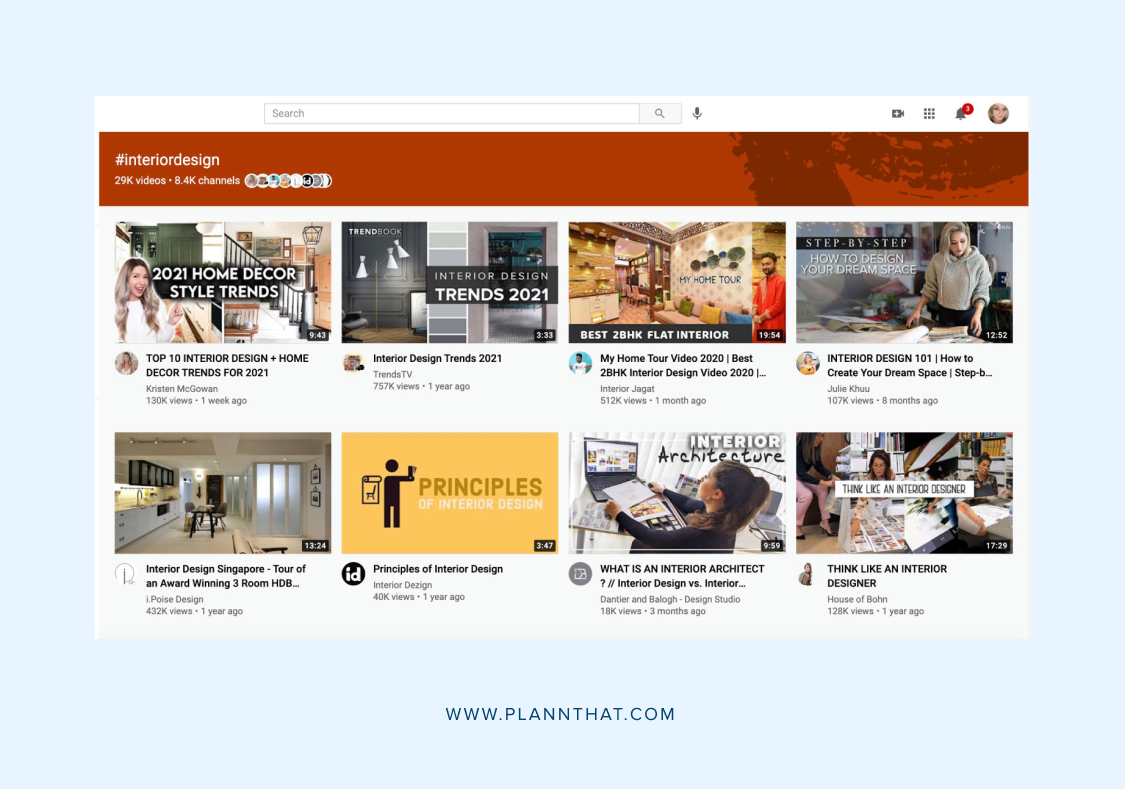Go to Interior Dezign channel name
1125x789 pixels.
tap(403, 585)
